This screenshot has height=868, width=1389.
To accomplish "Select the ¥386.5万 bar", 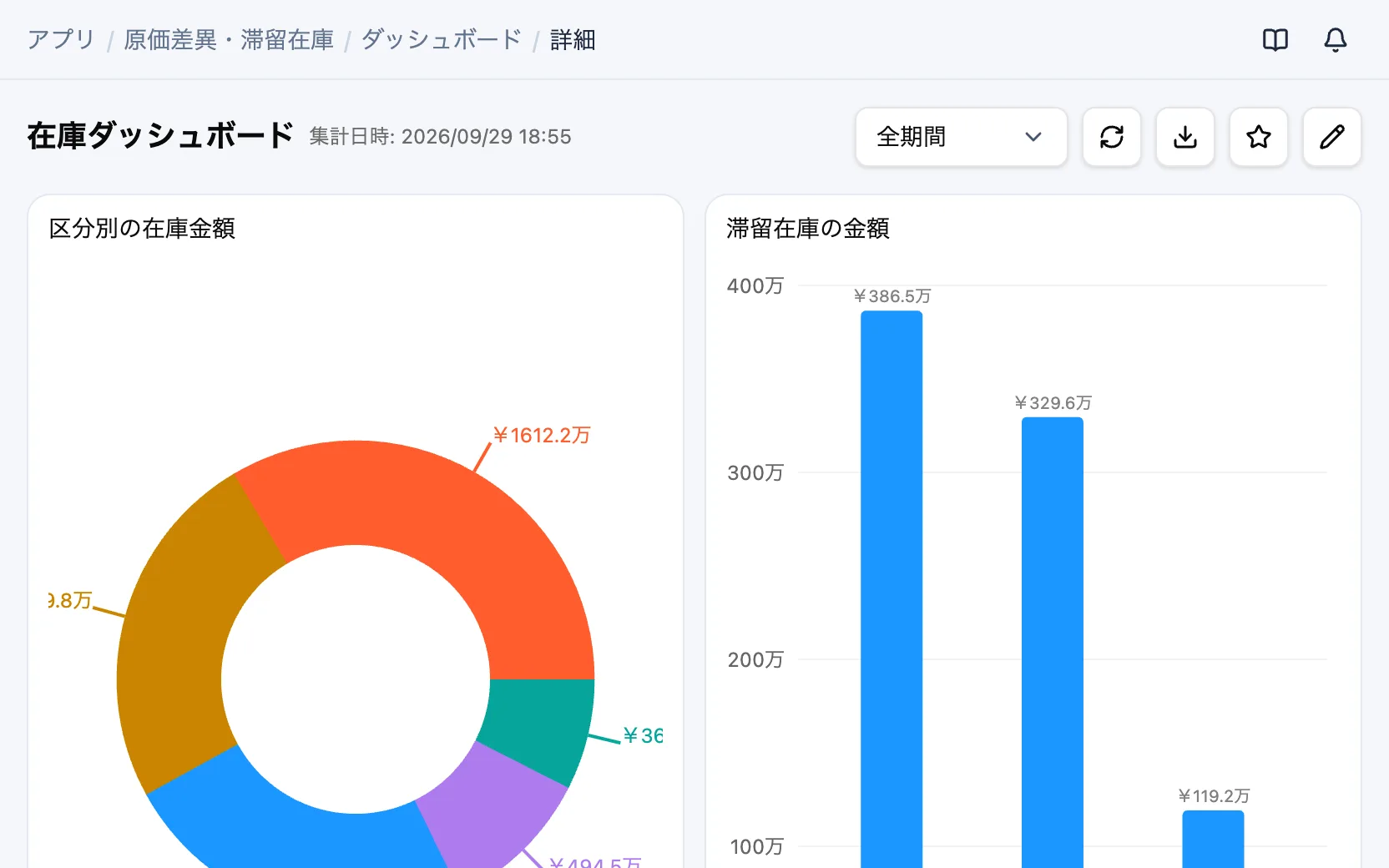I will [x=891, y=589].
